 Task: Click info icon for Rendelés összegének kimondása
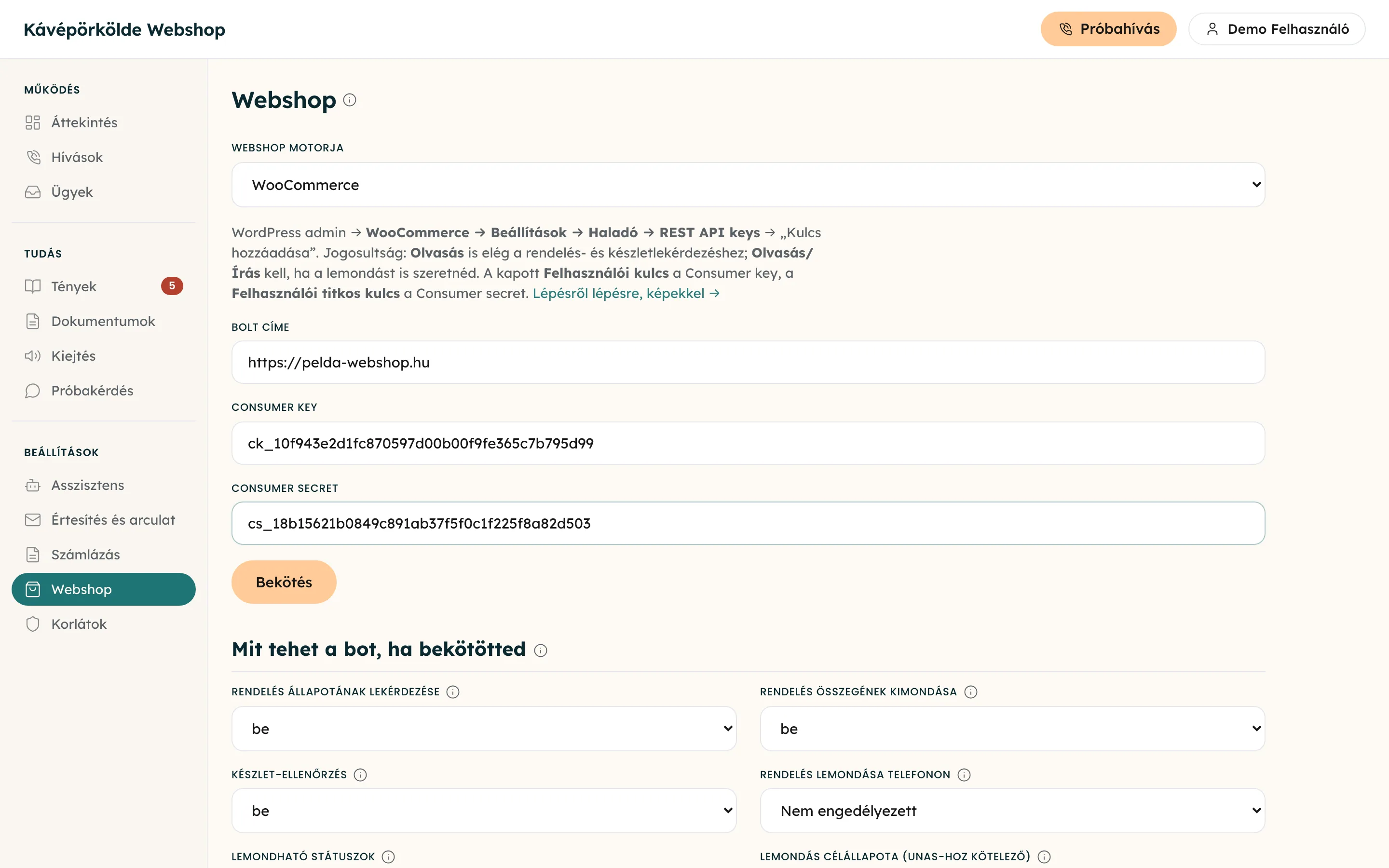pos(970,692)
